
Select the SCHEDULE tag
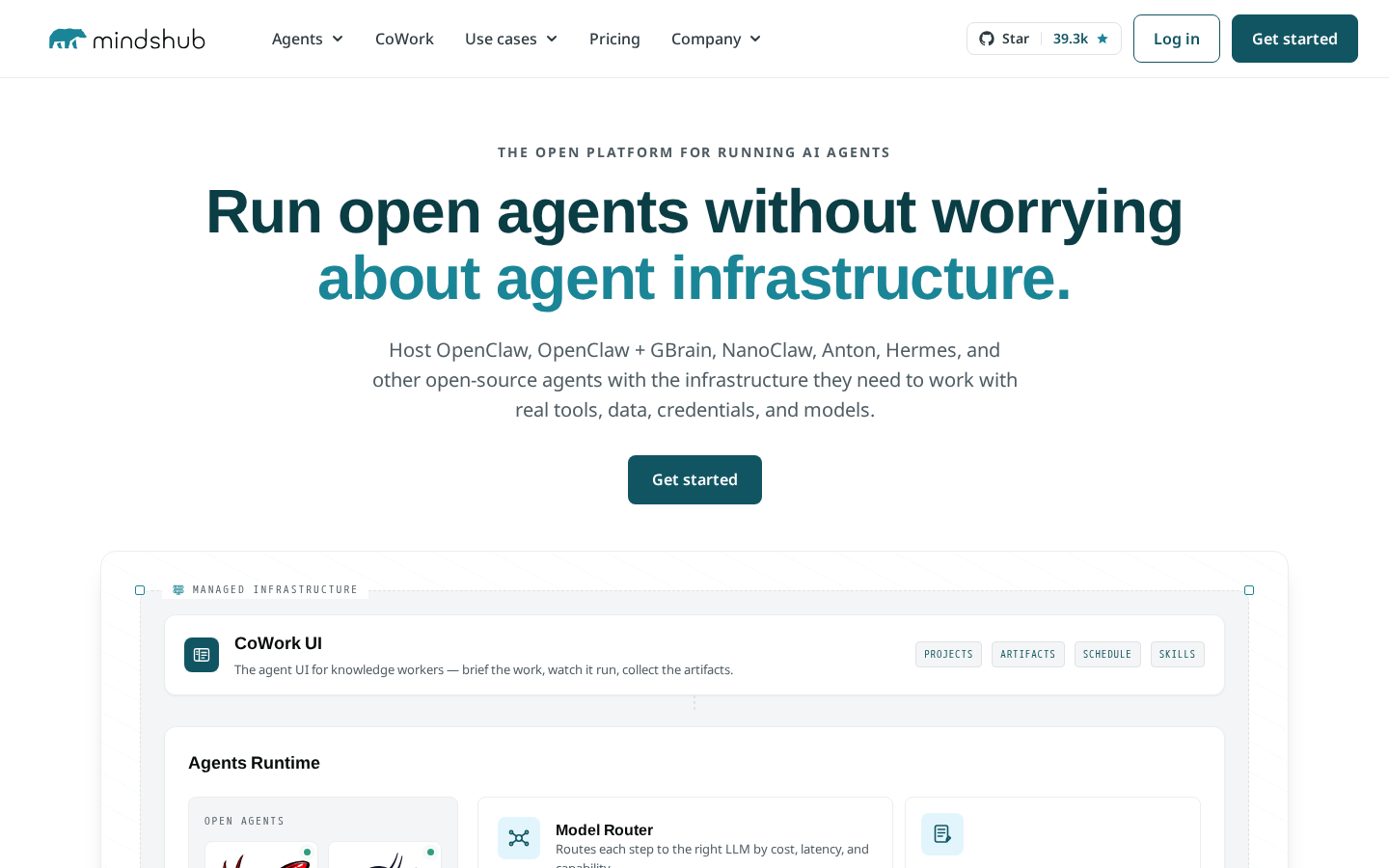pyautogui.click(x=1107, y=654)
